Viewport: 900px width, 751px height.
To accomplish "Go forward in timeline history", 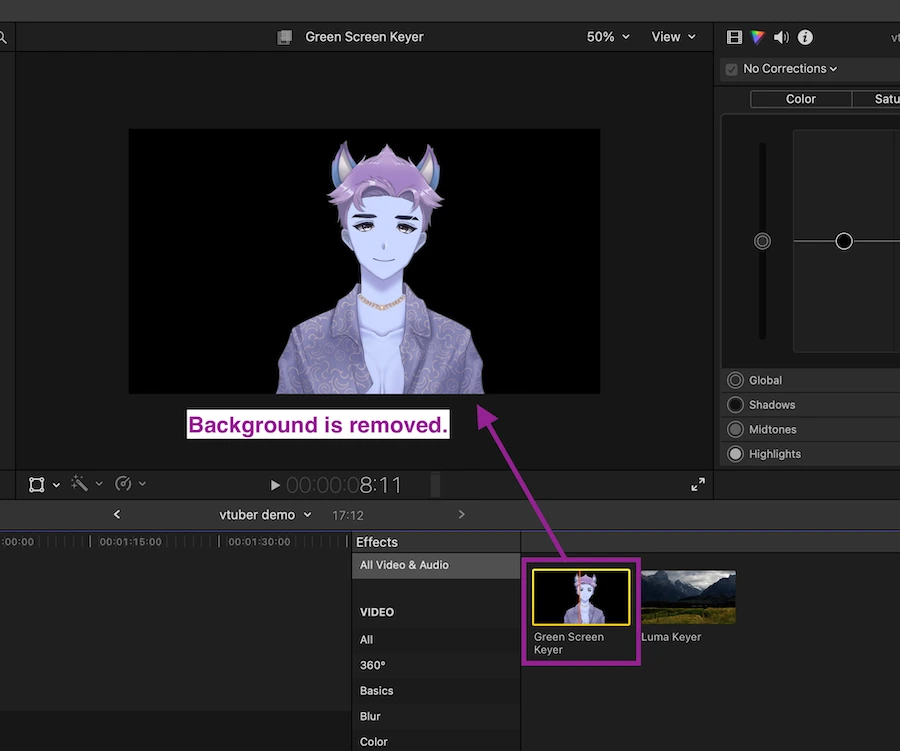I will [x=461, y=514].
